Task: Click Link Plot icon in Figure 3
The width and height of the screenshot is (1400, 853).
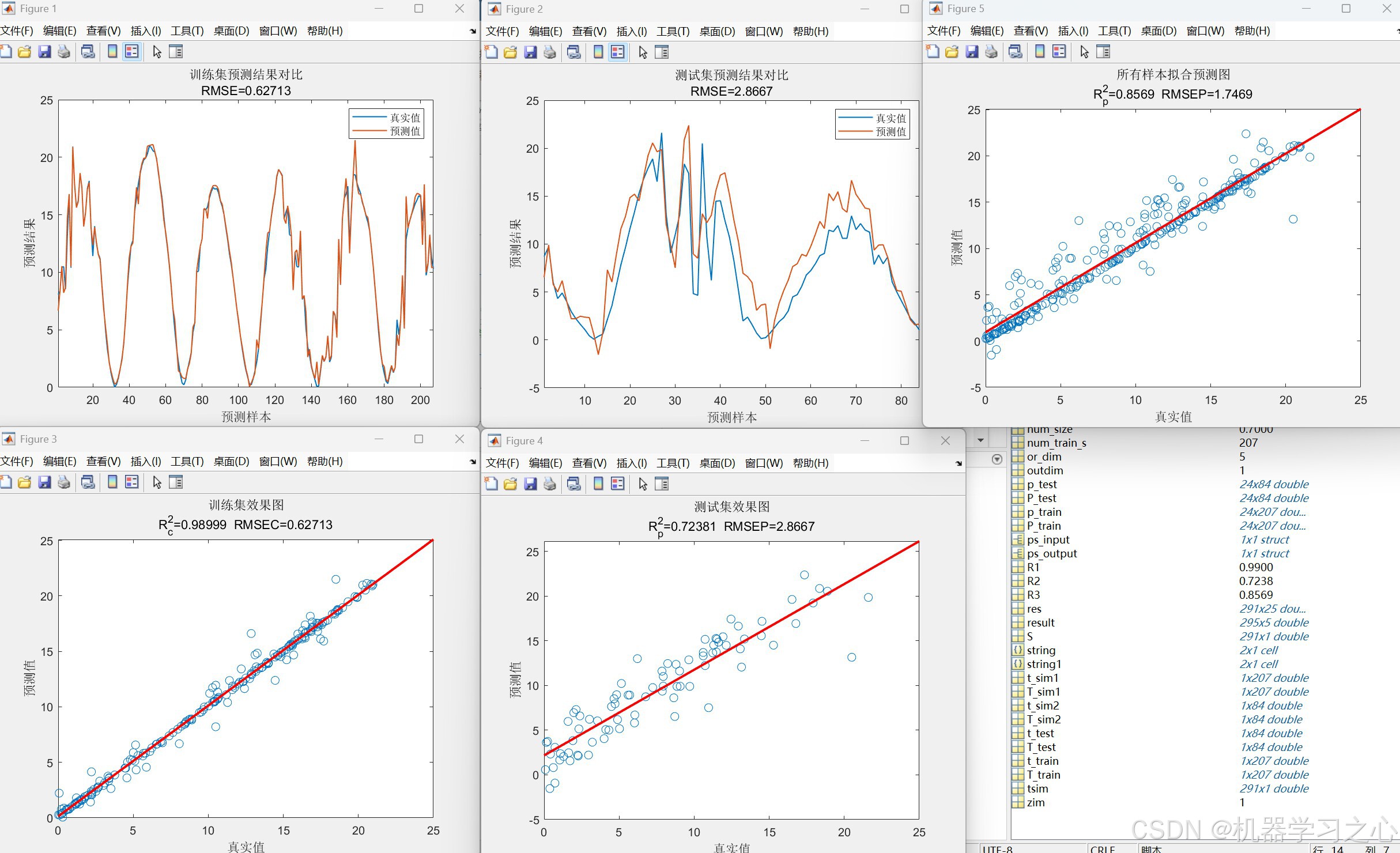Action: coord(88,482)
